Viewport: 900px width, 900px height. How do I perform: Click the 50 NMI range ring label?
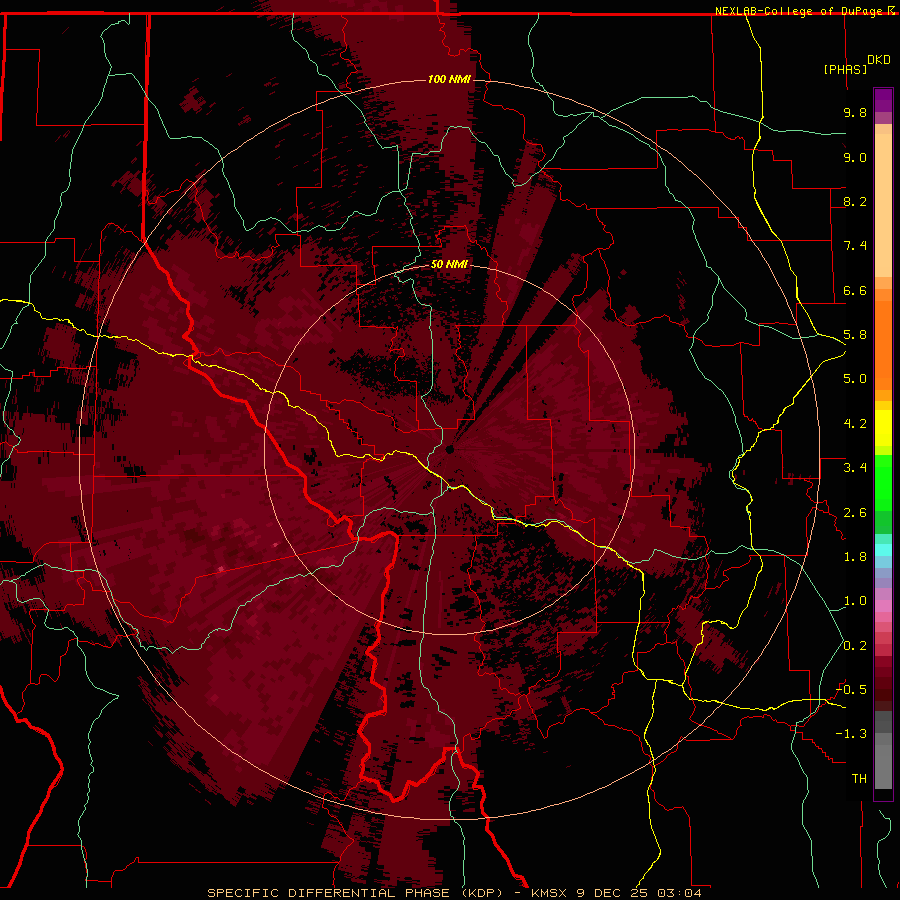point(449,264)
